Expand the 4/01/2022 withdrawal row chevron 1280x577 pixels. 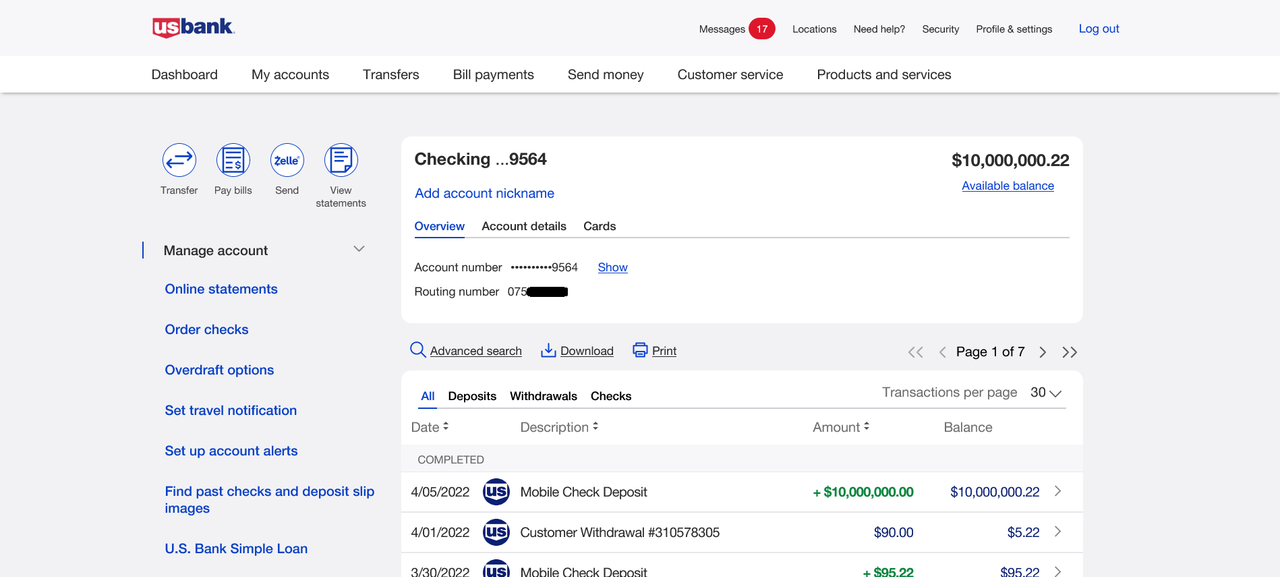tap(1058, 531)
